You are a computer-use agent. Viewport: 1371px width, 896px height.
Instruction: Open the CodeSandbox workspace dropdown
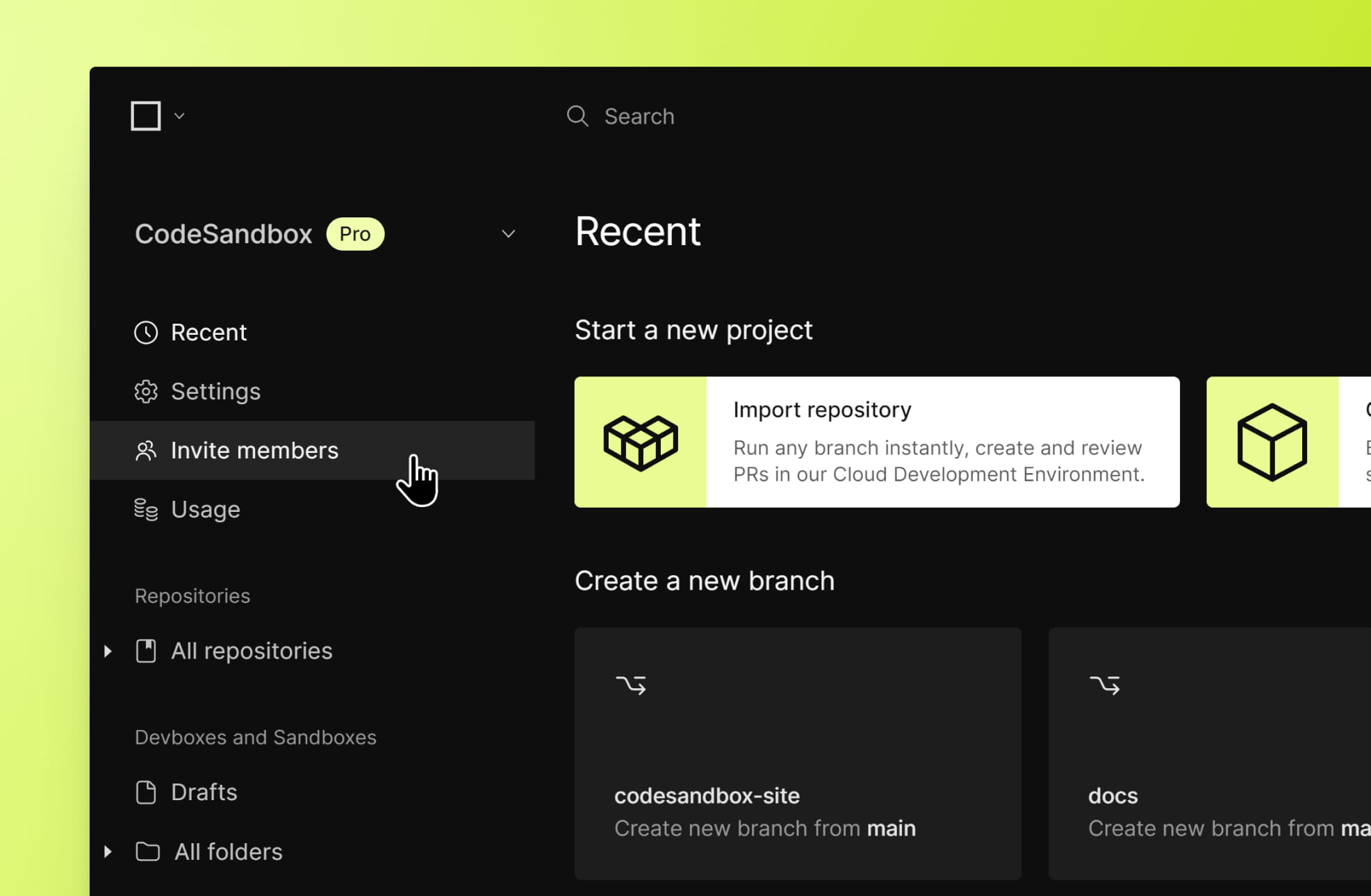509,234
